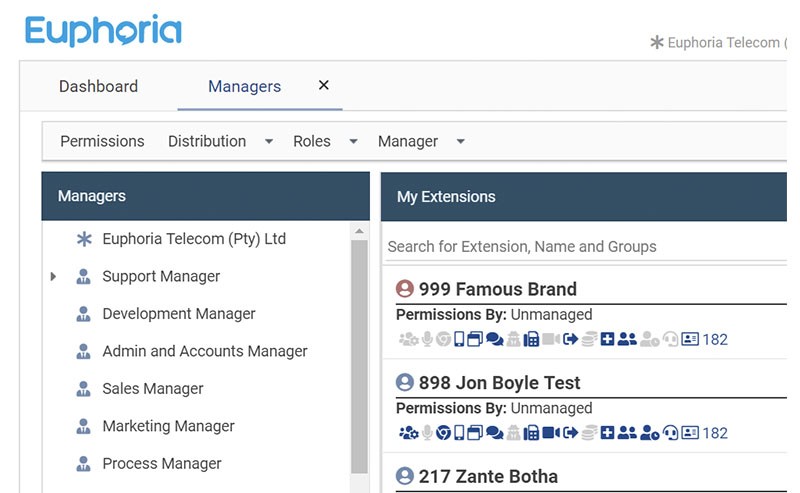Click the desk phone icon for 898 Jon Boyle Test
The width and height of the screenshot is (800, 493).
531,433
